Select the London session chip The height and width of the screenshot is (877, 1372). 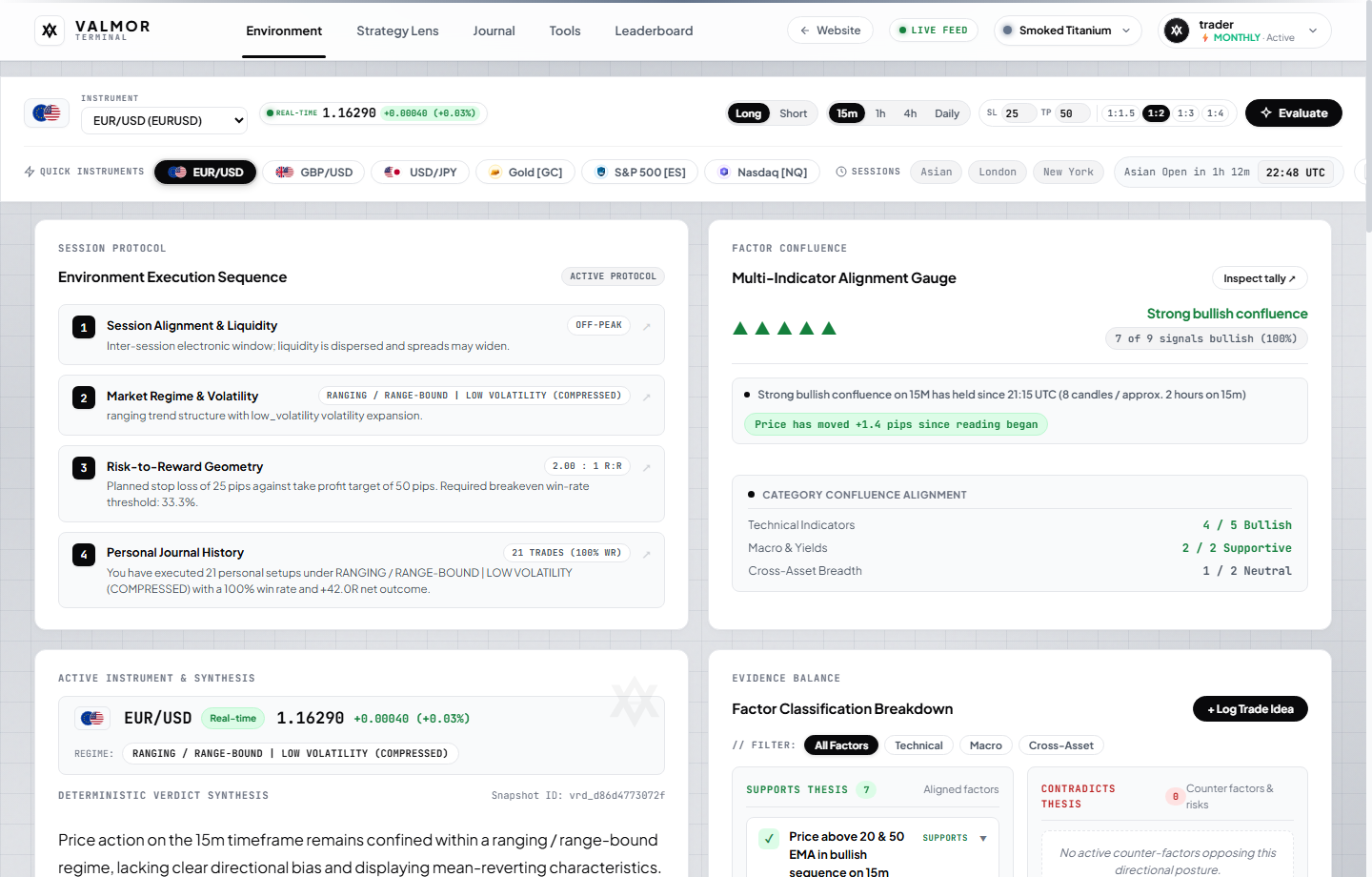coord(998,173)
